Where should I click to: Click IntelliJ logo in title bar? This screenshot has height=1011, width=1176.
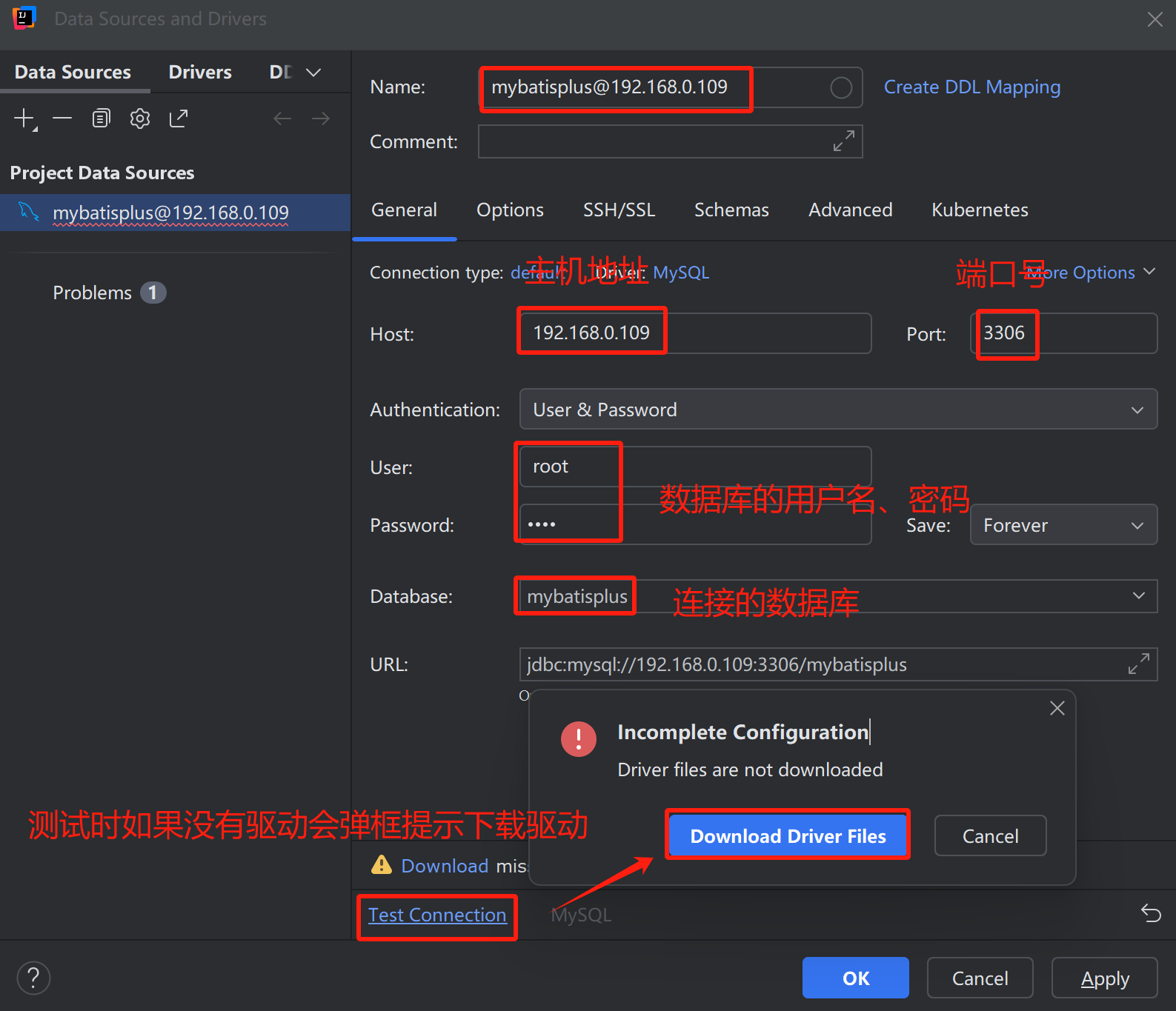point(24,18)
